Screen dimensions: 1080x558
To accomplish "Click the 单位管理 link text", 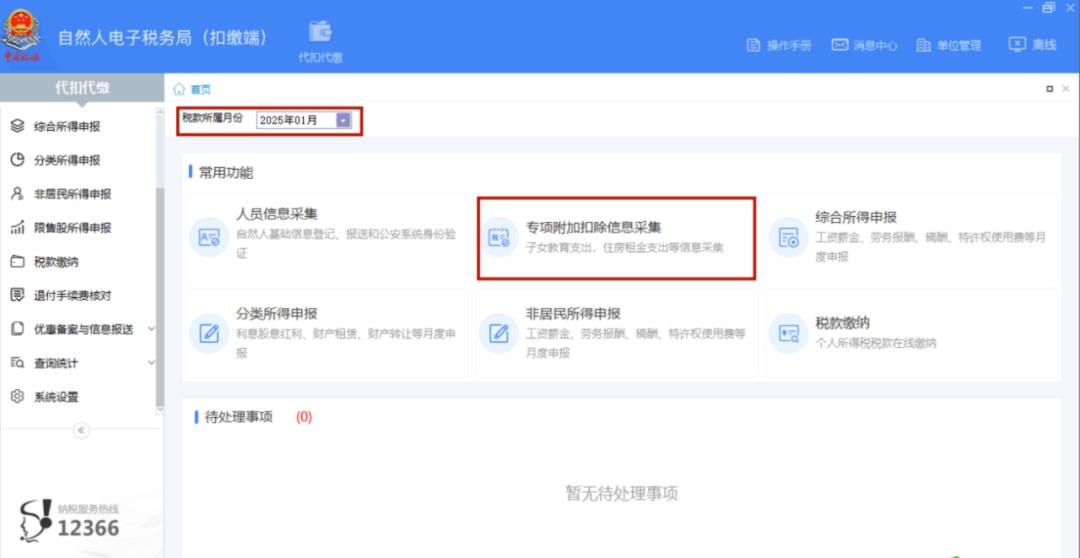I will [959, 45].
